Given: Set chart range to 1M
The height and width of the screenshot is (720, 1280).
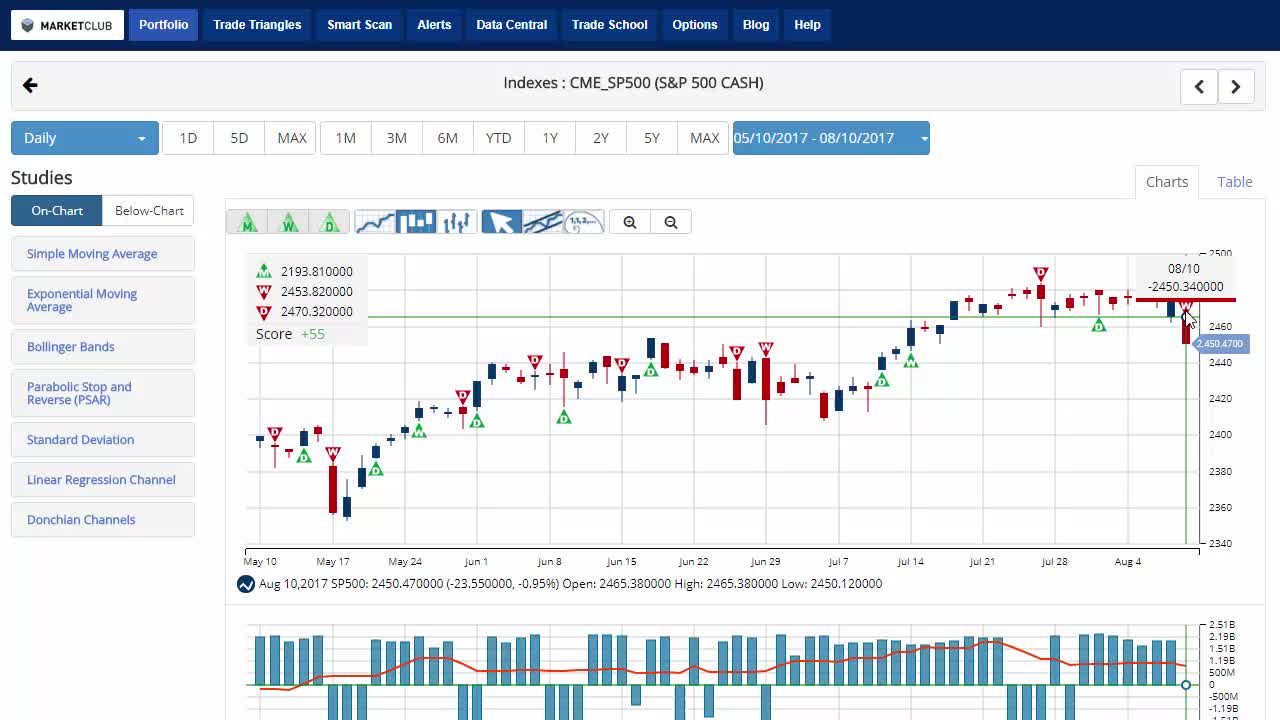Looking at the screenshot, I should pyautogui.click(x=345, y=138).
